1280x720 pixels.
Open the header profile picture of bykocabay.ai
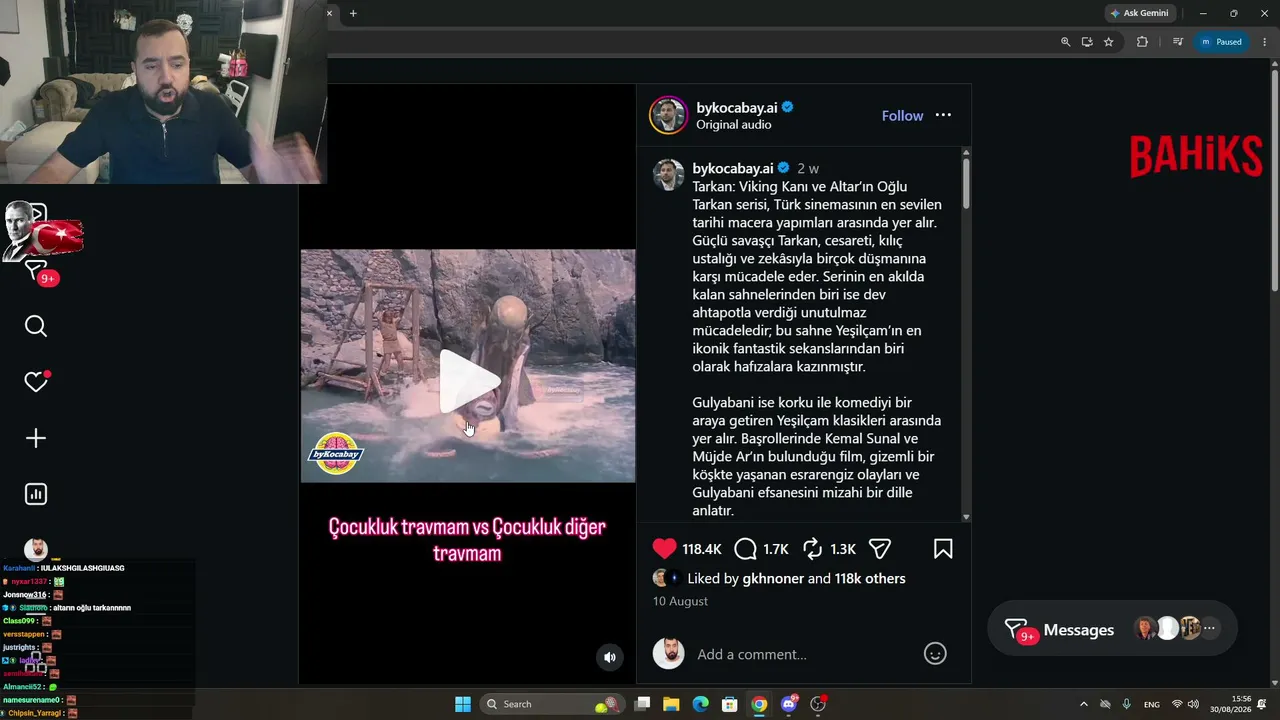pyautogui.click(x=668, y=115)
